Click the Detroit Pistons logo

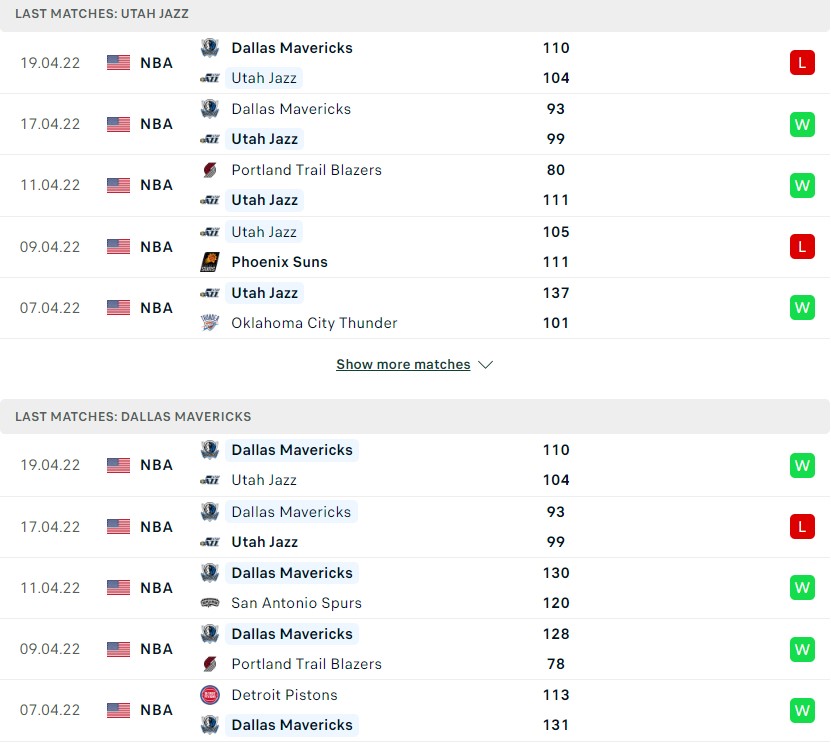(209, 695)
